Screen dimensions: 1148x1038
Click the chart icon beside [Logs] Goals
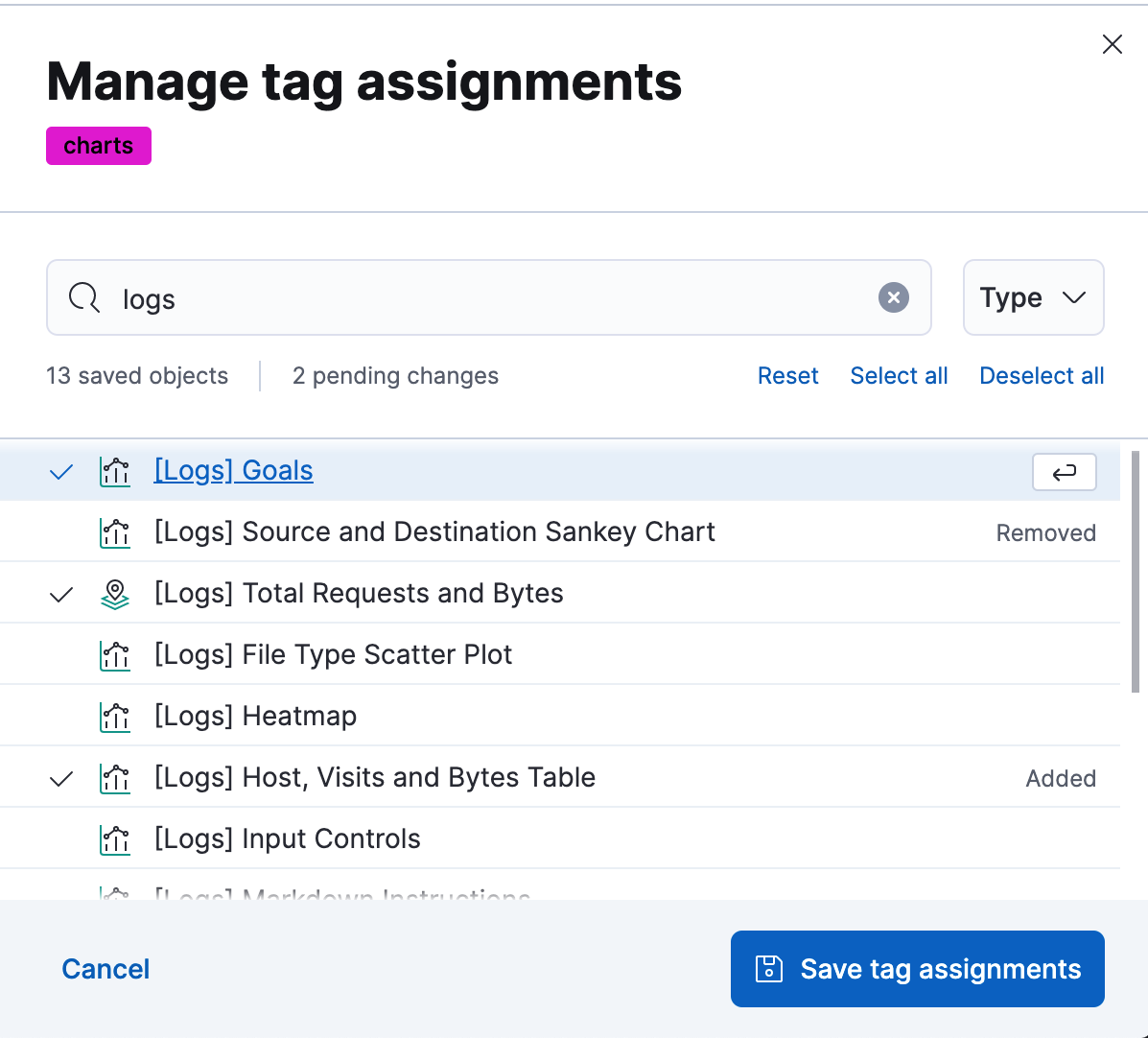pos(114,471)
